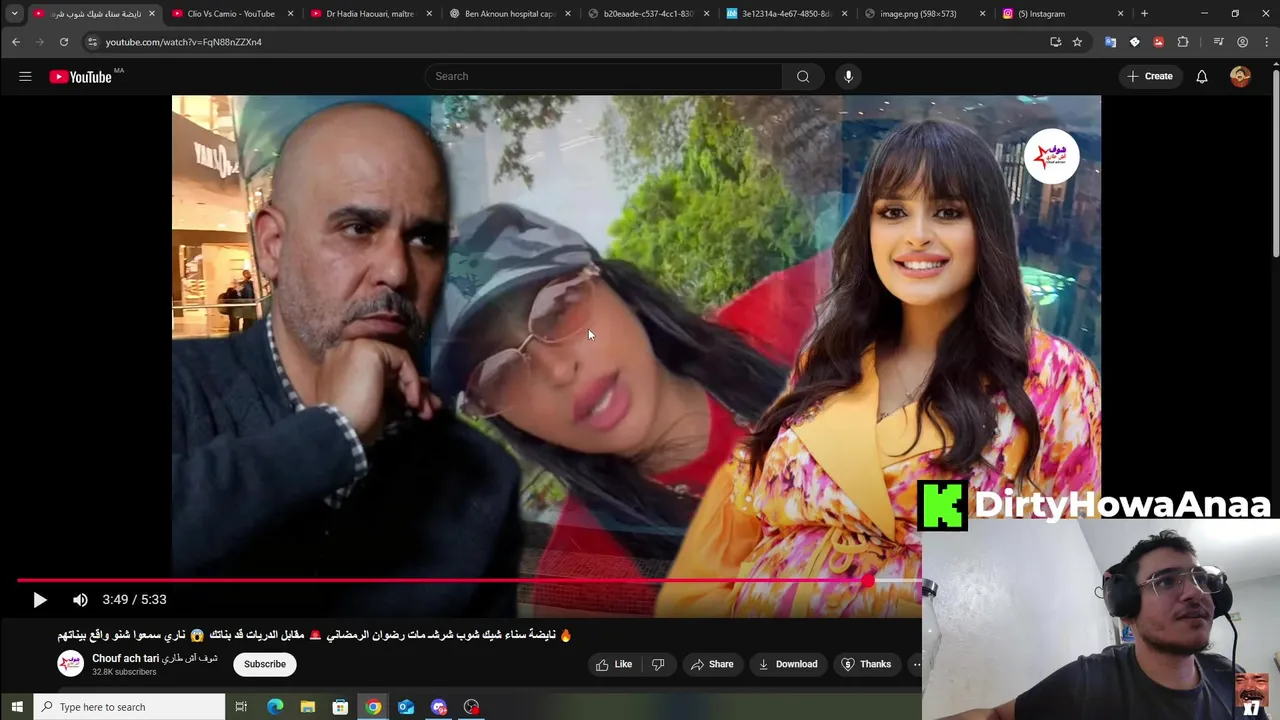Viewport: 1280px width, 720px height.
Task: Open the Windows Start menu
Action: 16,707
